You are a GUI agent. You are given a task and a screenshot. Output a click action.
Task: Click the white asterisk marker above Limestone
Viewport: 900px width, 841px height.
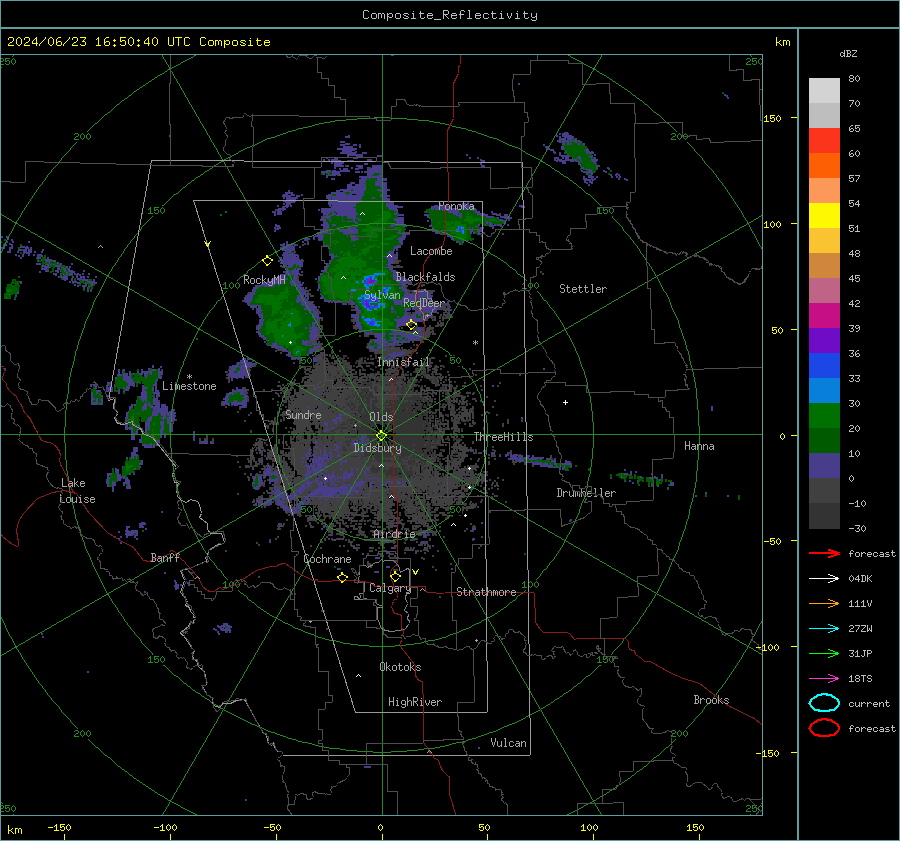[x=189, y=377]
